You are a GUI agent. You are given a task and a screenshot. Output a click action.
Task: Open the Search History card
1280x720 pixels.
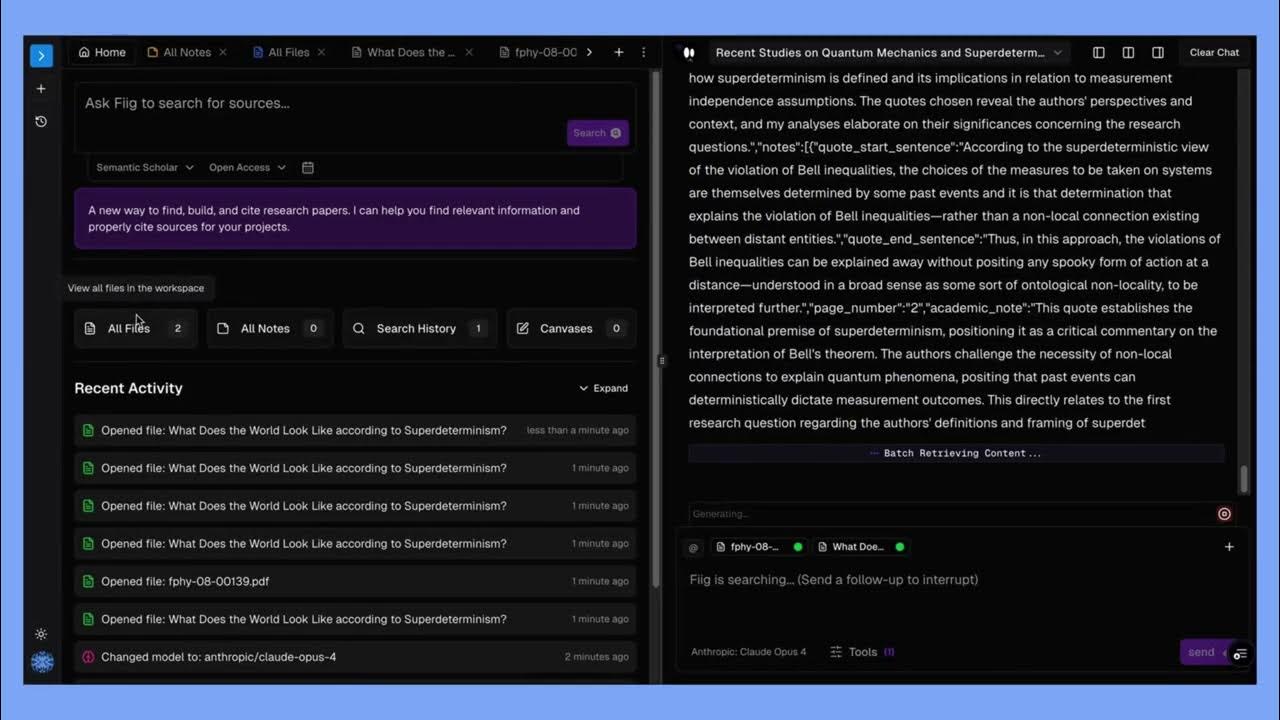tap(420, 328)
